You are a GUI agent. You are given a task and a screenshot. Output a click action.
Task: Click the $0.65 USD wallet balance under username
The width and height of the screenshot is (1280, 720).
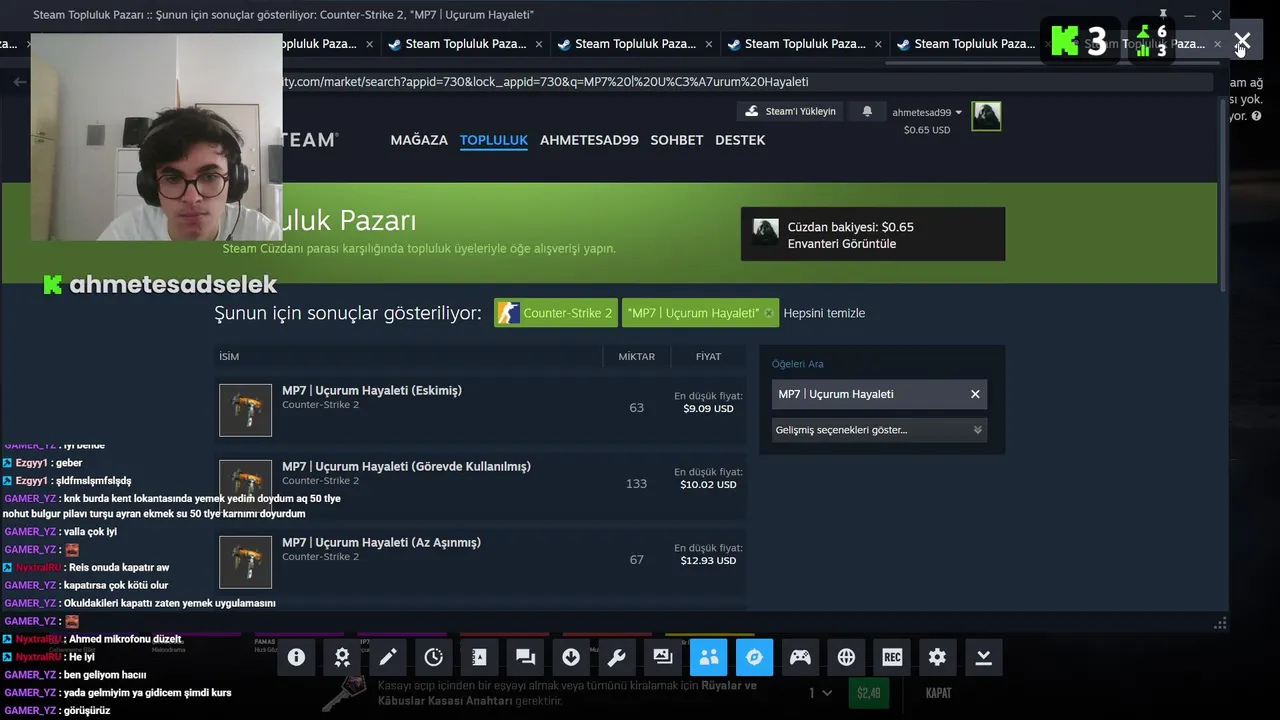[x=927, y=130]
